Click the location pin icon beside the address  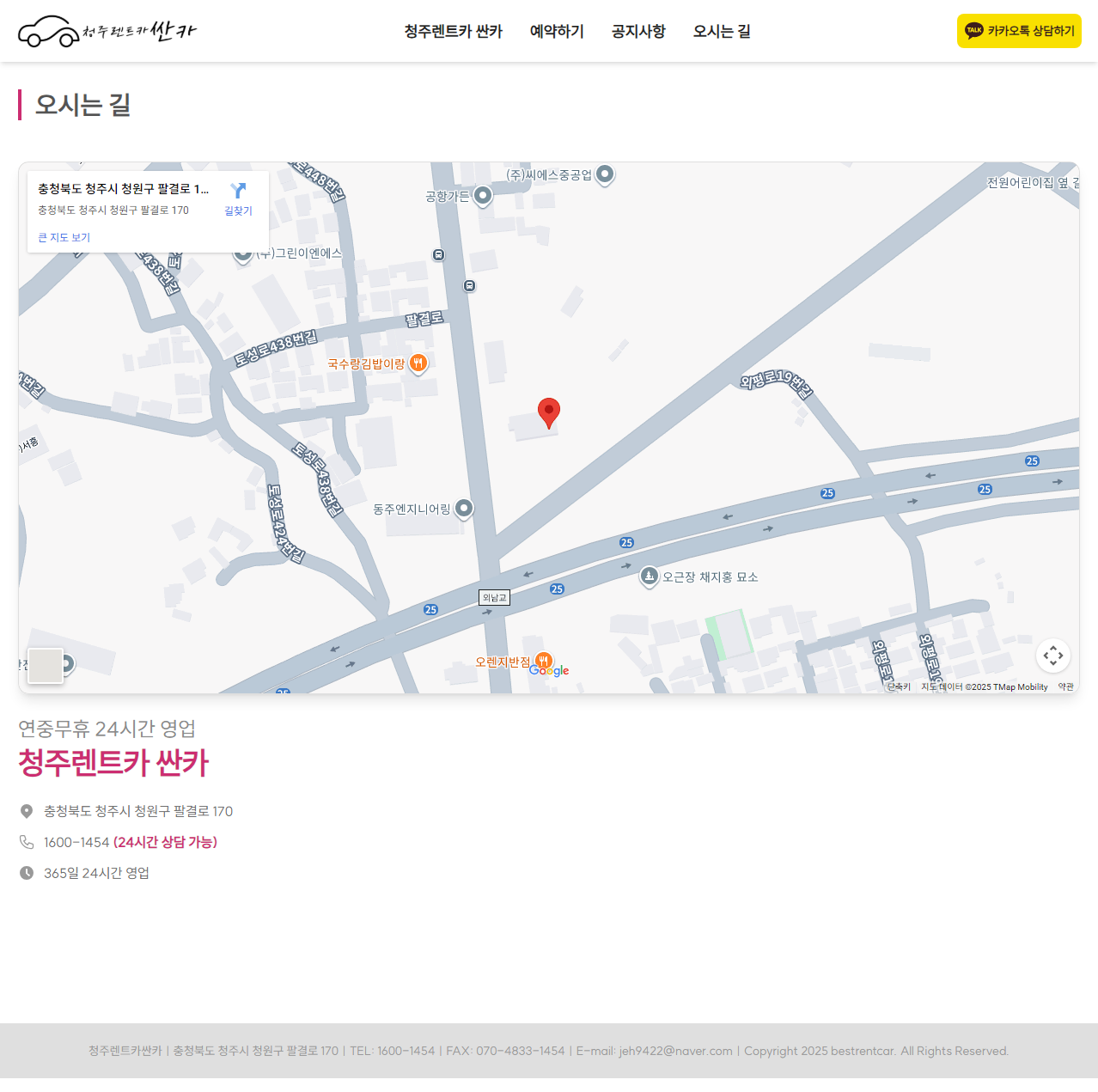coord(26,810)
